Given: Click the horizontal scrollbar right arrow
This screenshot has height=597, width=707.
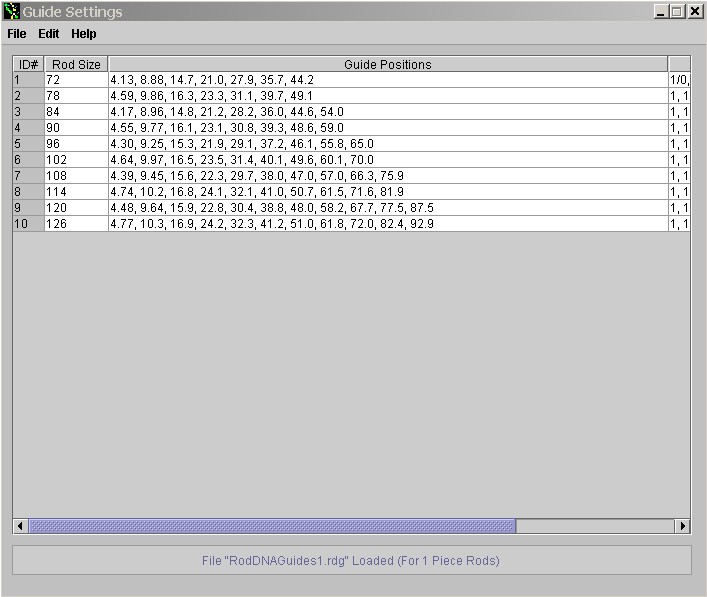Looking at the screenshot, I should click(x=683, y=526).
